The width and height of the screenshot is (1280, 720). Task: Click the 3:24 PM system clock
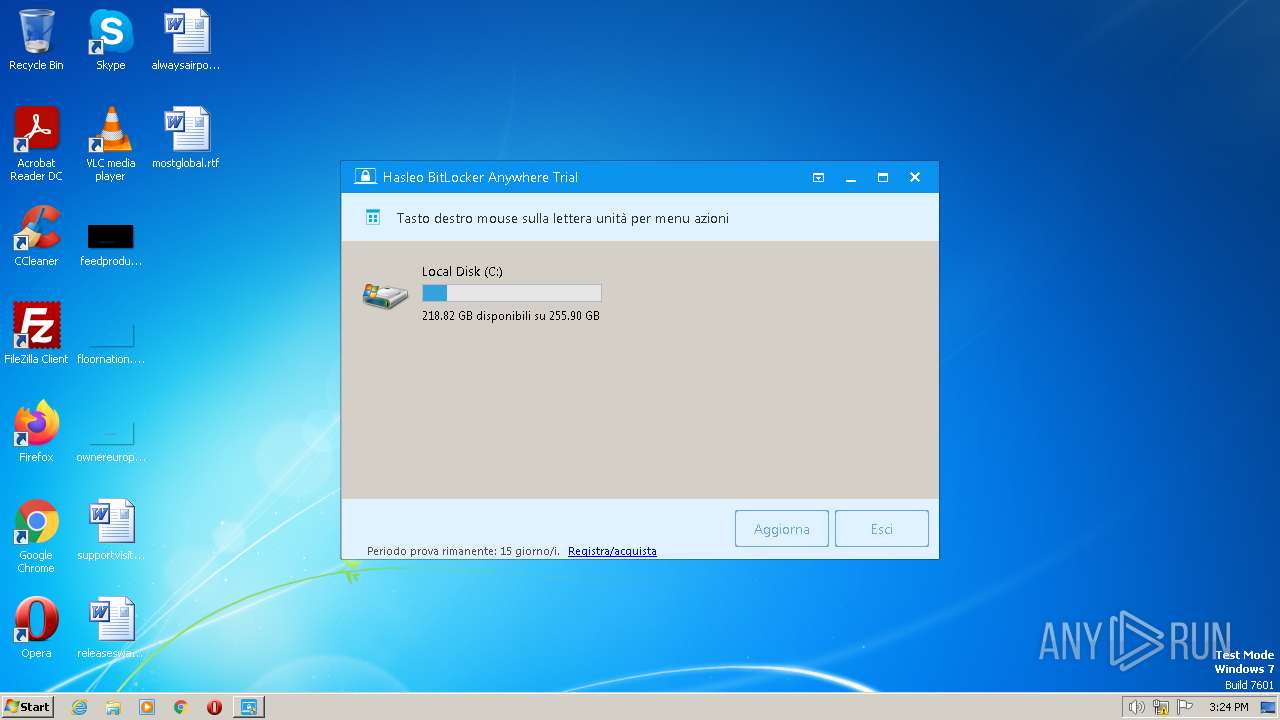[x=1228, y=707]
